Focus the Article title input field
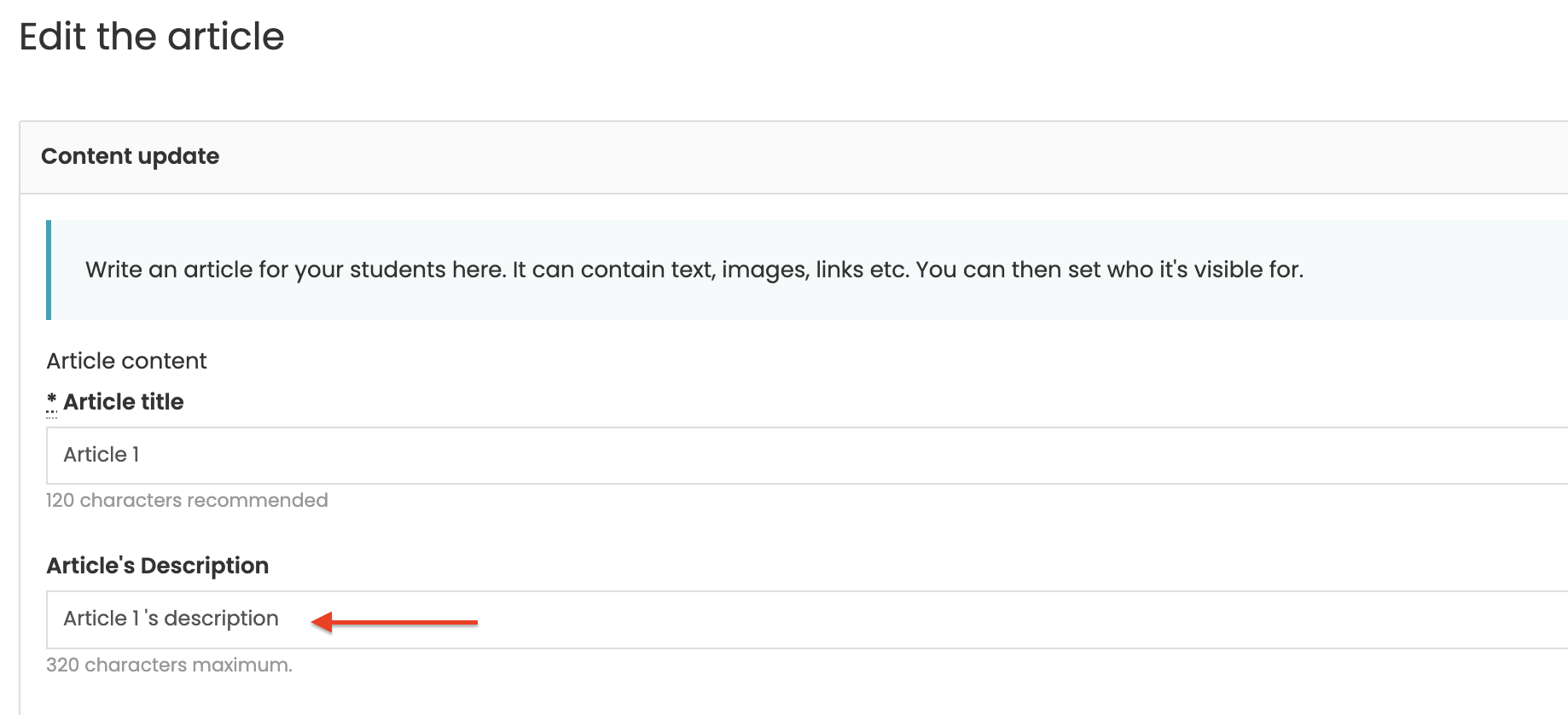The width and height of the screenshot is (1568, 715). coord(807,456)
